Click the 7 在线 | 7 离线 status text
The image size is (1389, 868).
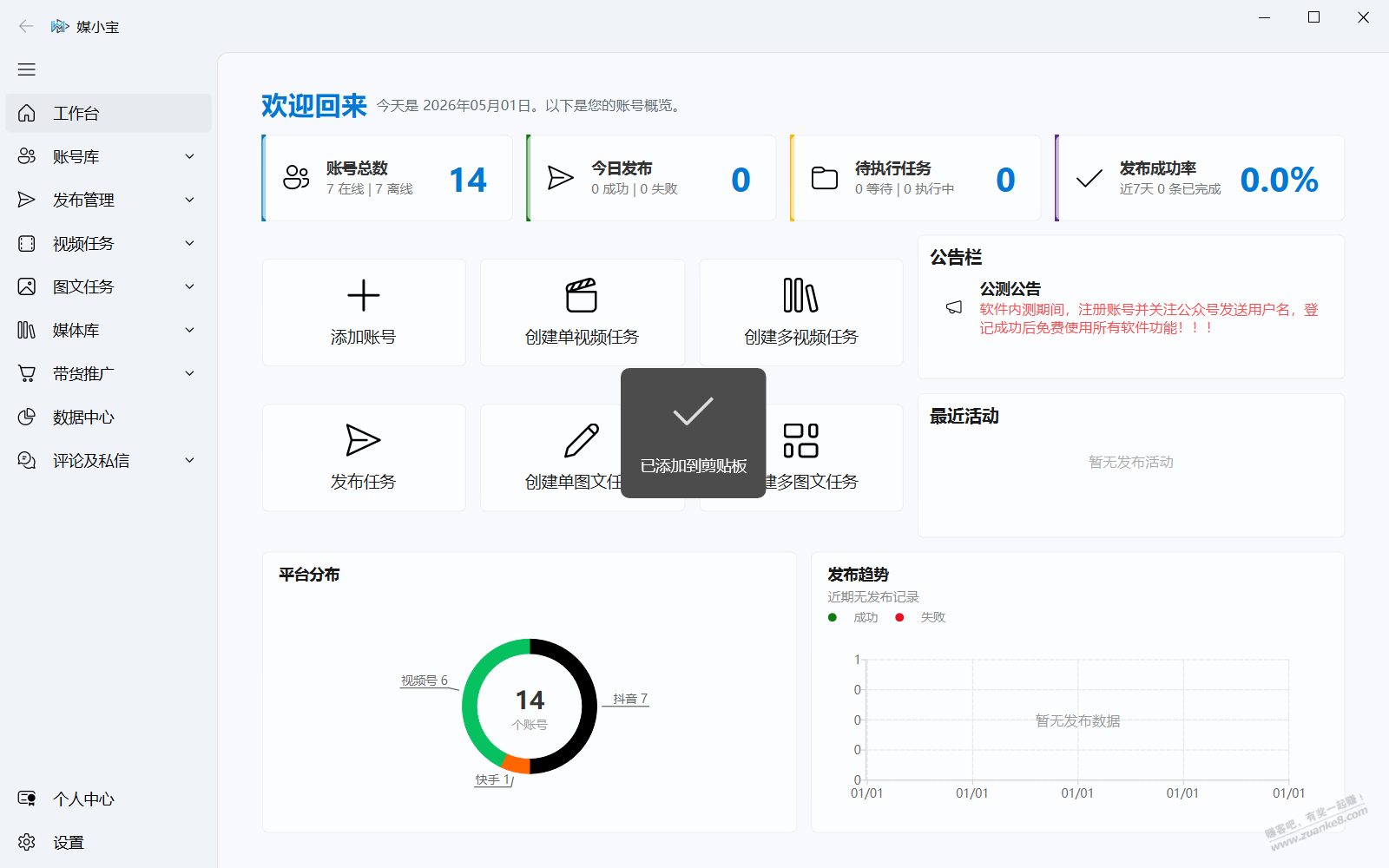[370, 189]
